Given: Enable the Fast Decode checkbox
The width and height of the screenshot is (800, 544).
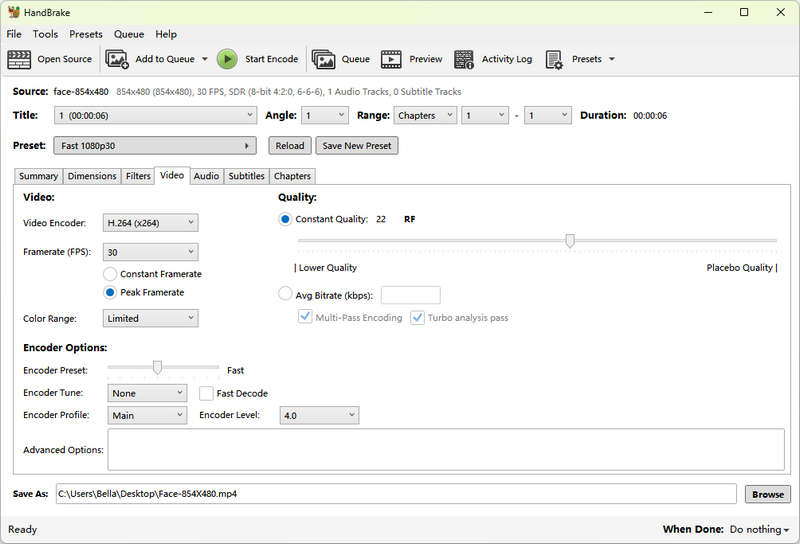Looking at the screenshot, I should (x=206, y=393).
